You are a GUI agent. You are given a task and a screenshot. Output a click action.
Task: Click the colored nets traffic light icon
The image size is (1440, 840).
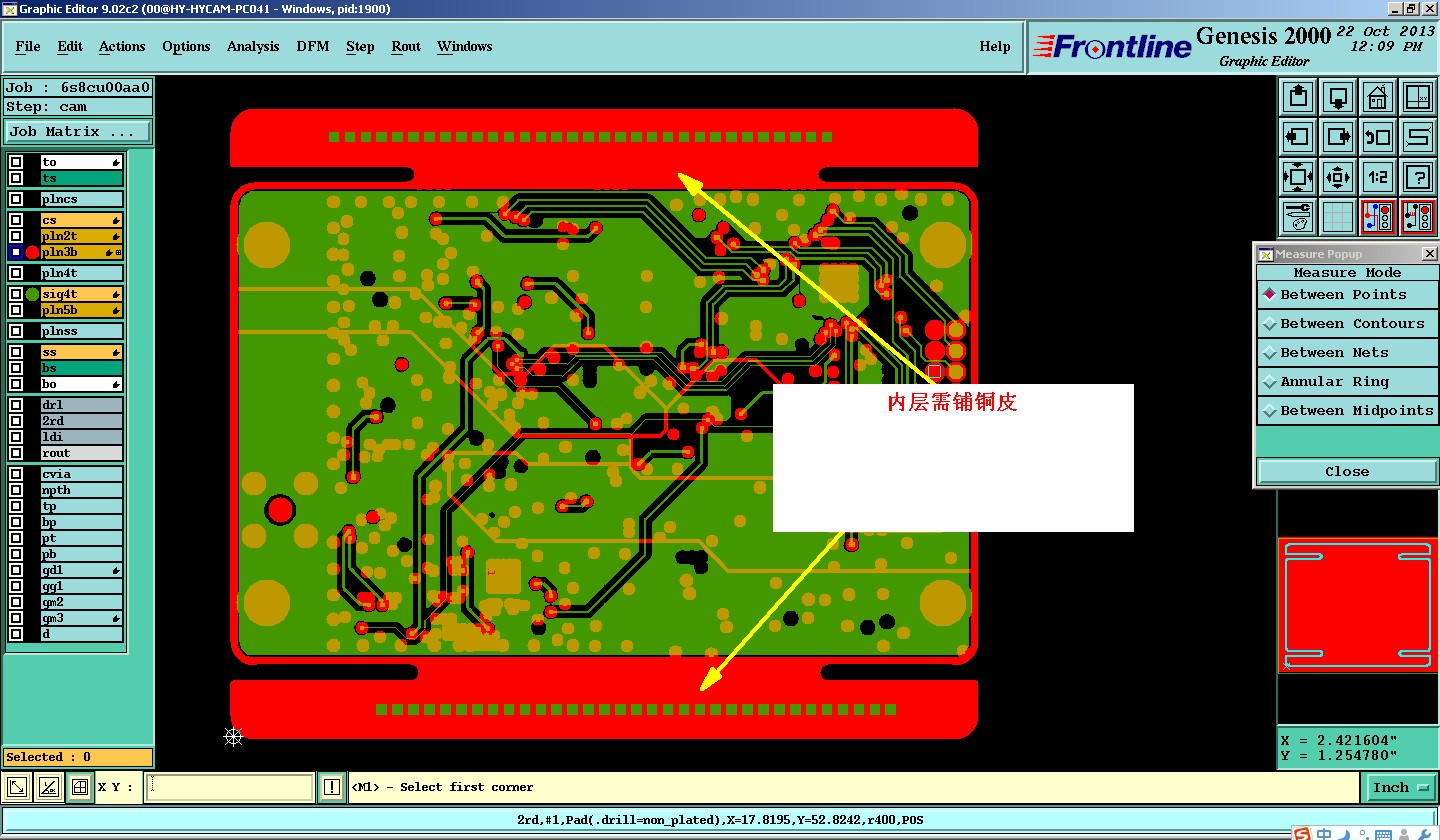pyautogui.click(x=1378, y=217)
